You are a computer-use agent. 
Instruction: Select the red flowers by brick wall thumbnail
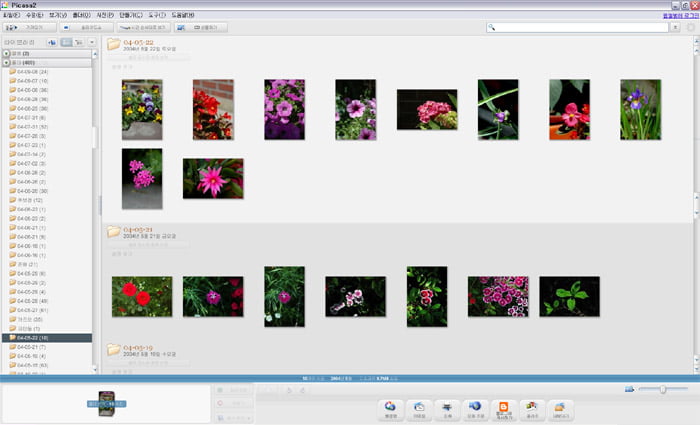pos(213,109)
